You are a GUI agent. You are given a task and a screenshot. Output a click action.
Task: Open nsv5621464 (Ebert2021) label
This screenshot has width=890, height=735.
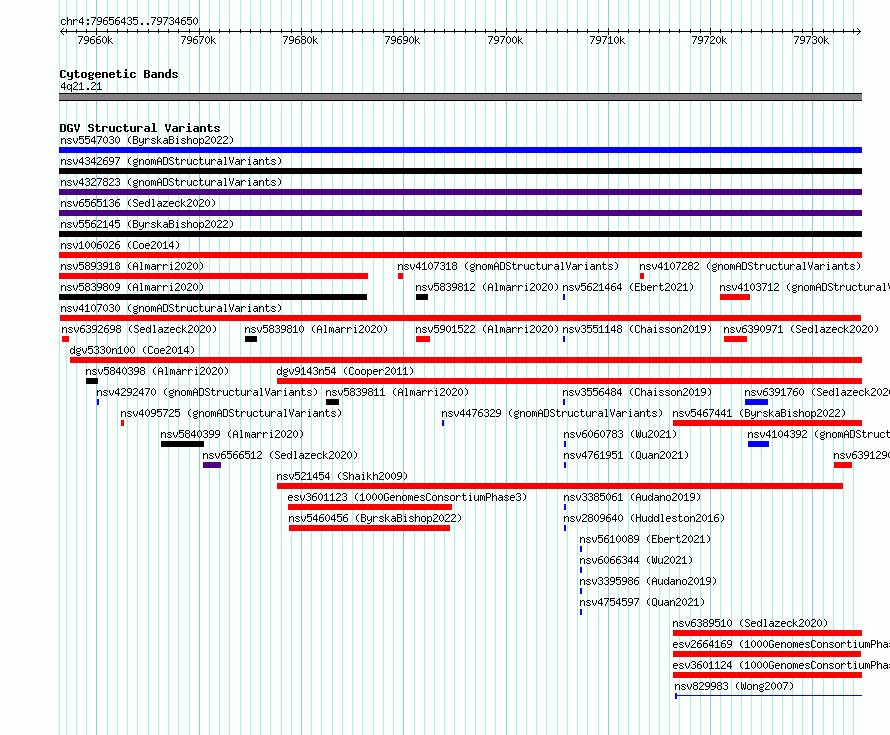(628, 287)
